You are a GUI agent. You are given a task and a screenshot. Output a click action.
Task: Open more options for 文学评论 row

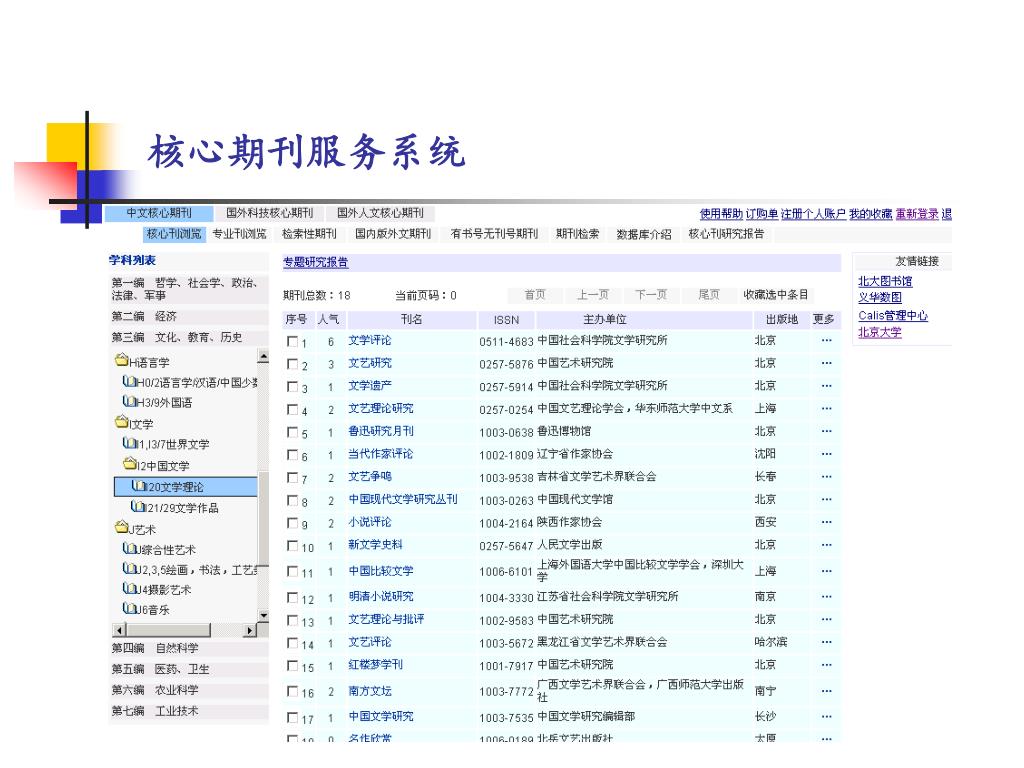click(826, 340)
